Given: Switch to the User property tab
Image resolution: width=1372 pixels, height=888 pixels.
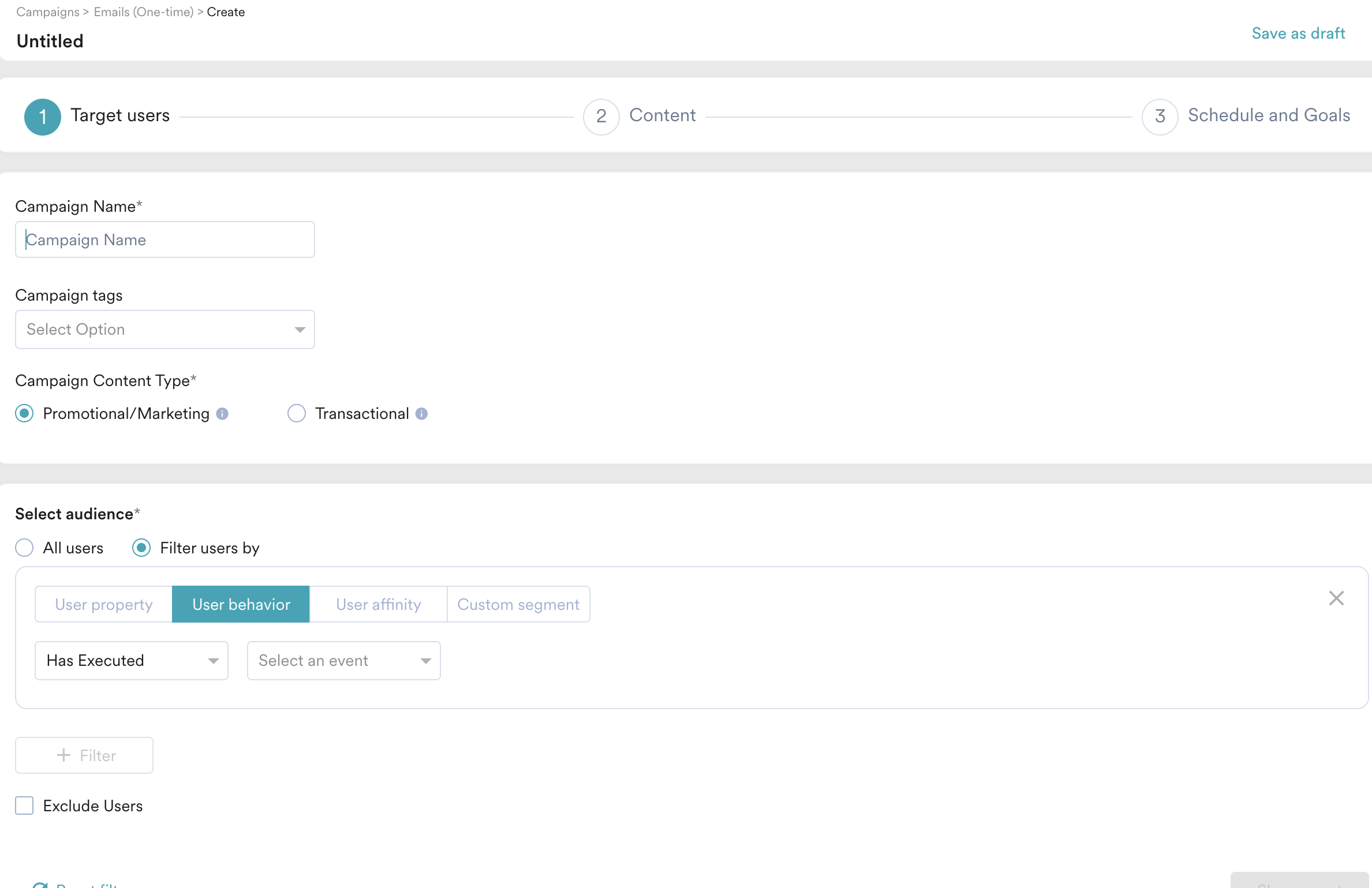Looking at the screenshot, I should 103,604.
